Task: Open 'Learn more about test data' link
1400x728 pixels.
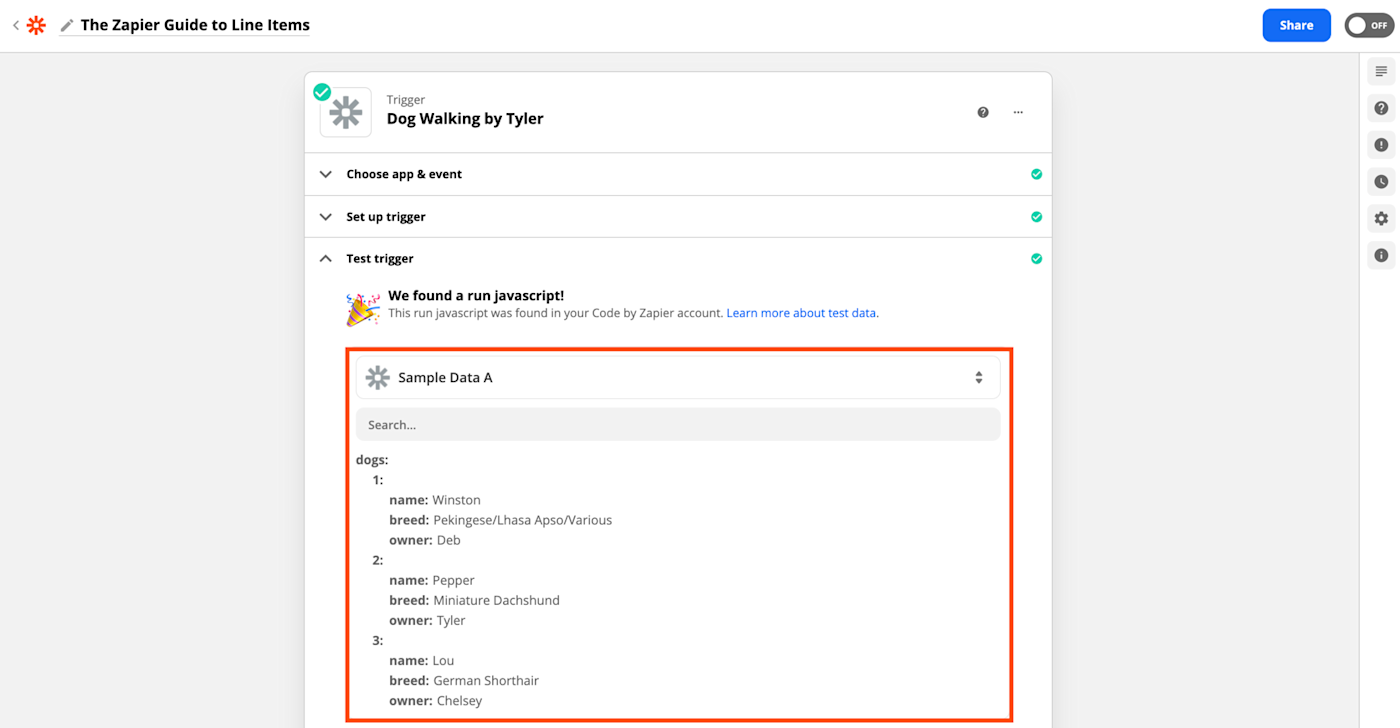Action: pyautogui.click(x=802, y=313)
